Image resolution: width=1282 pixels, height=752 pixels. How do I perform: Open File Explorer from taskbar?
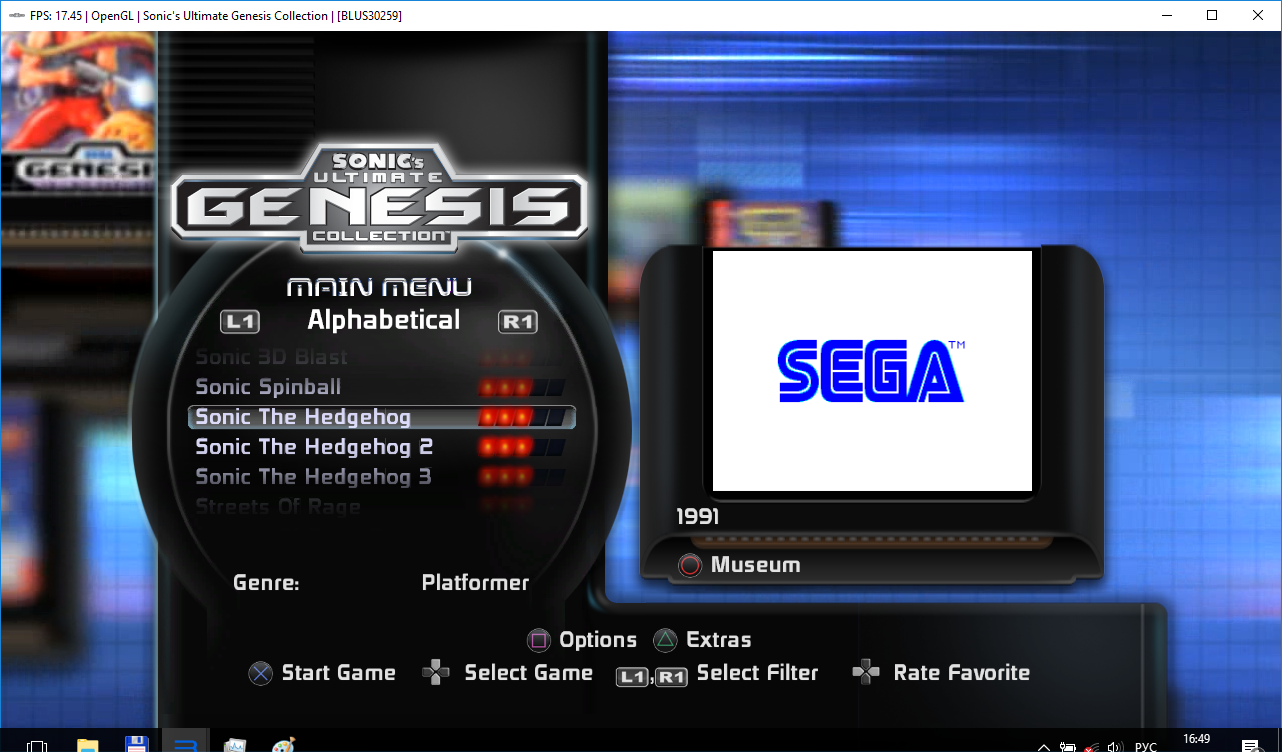(x=88, y=745)
